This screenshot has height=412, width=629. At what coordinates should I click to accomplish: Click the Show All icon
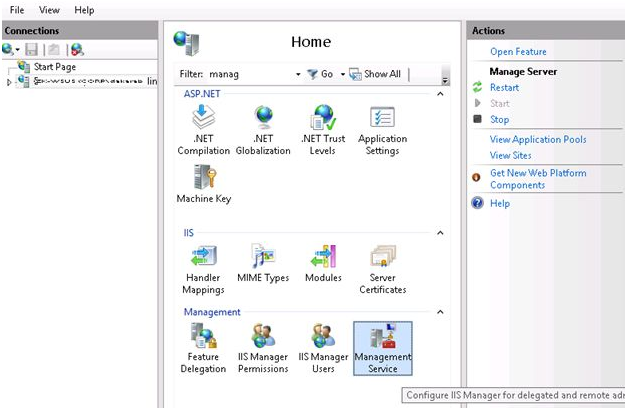pyautogui.click(x=355, y=74)
